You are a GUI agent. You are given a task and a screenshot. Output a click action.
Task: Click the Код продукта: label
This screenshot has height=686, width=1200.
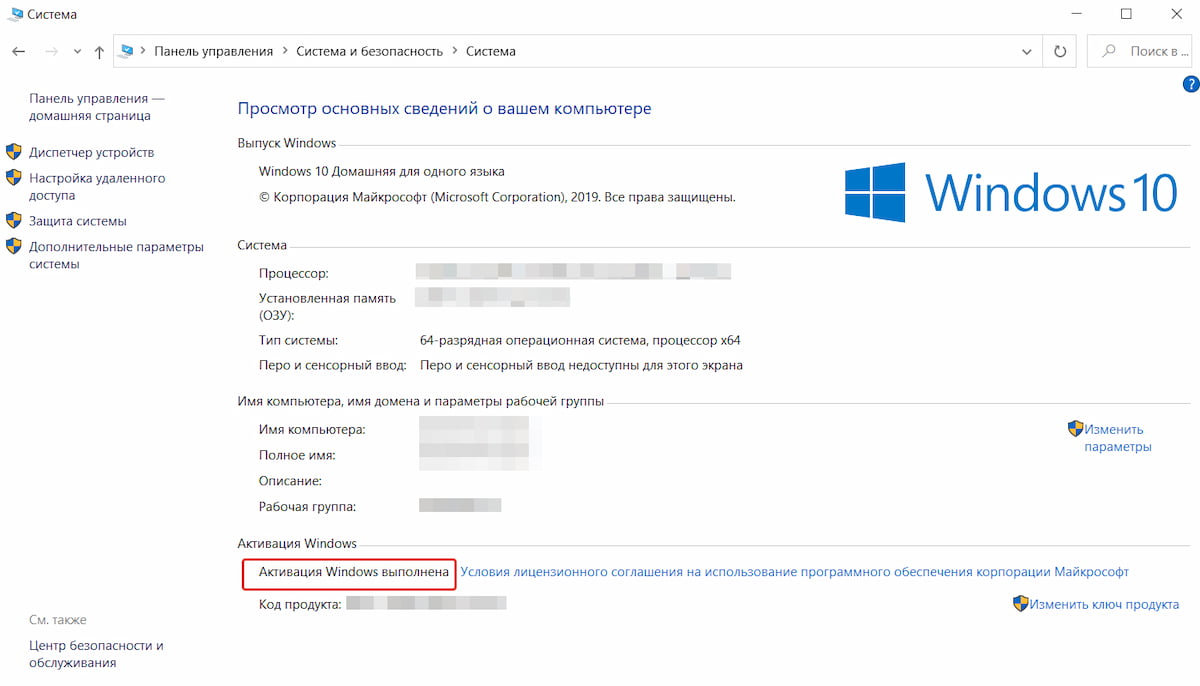pyautogui.click(x=300, y=604)
